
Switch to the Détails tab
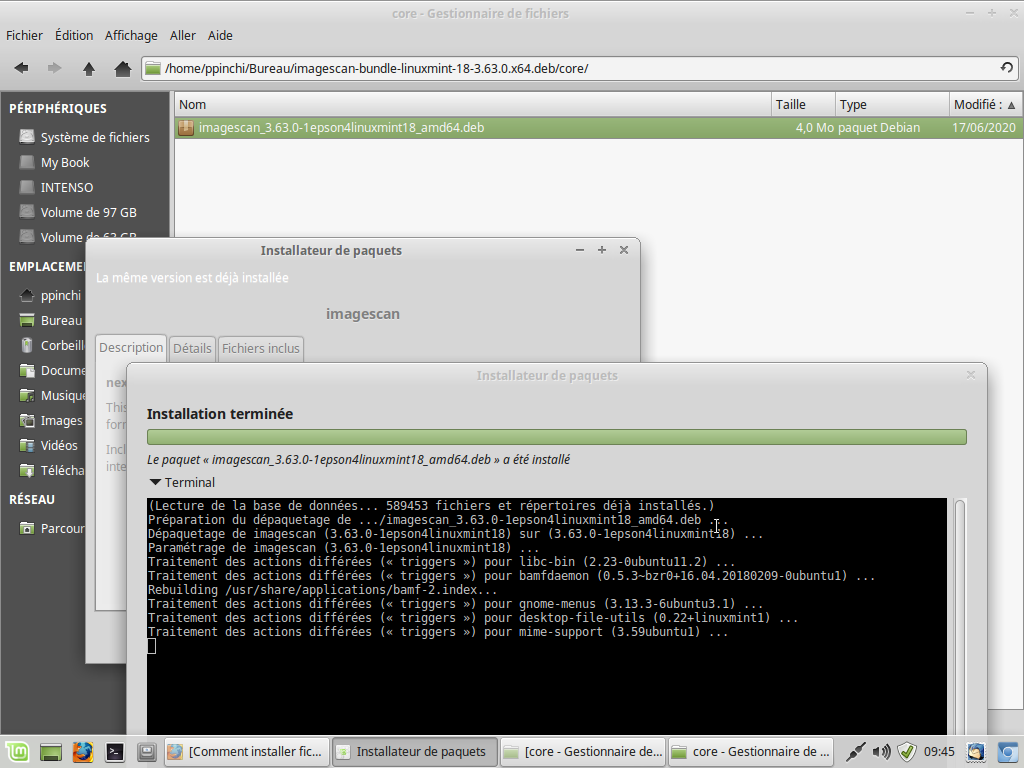(192, 348)
